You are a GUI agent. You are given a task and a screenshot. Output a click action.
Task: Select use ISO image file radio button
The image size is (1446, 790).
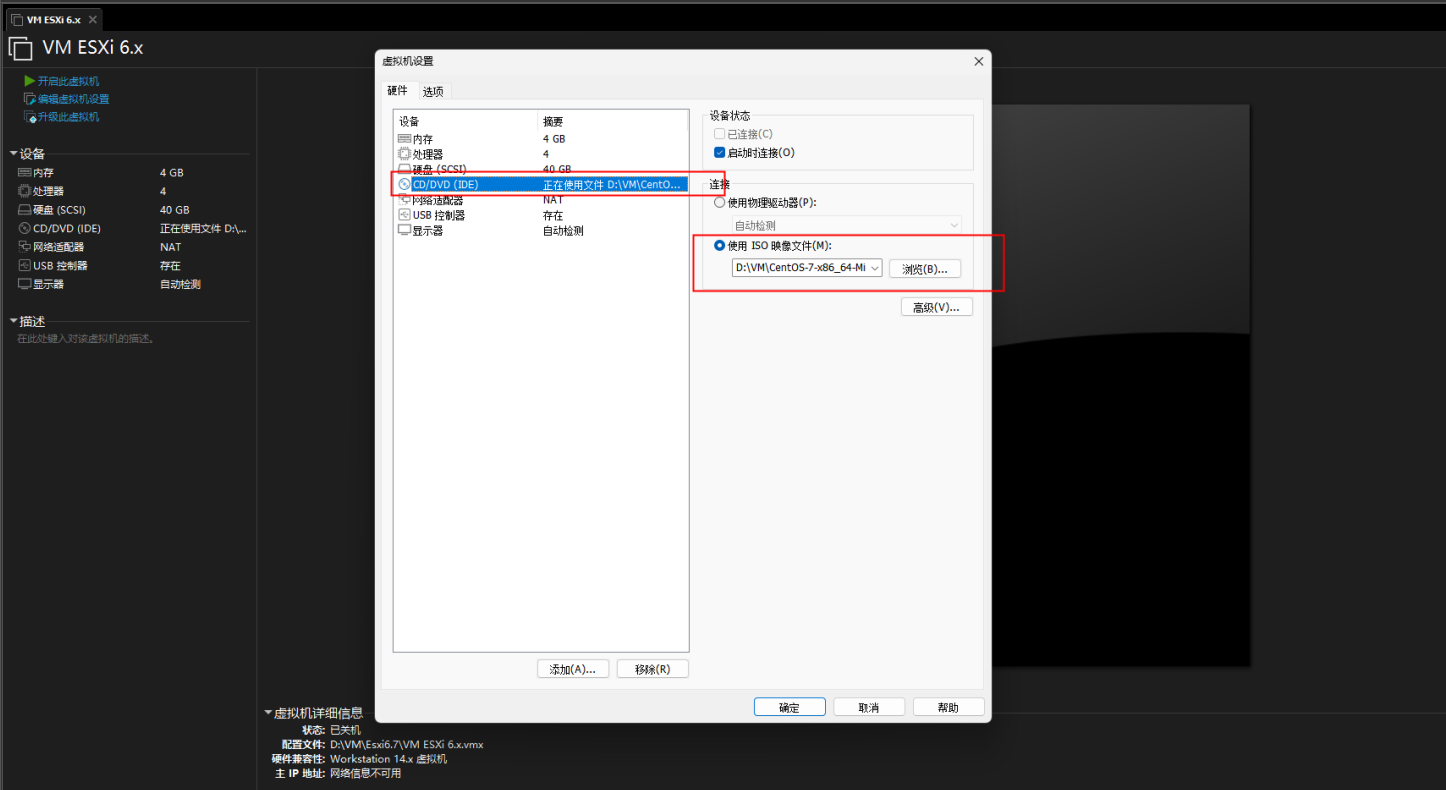coord(719,246)
